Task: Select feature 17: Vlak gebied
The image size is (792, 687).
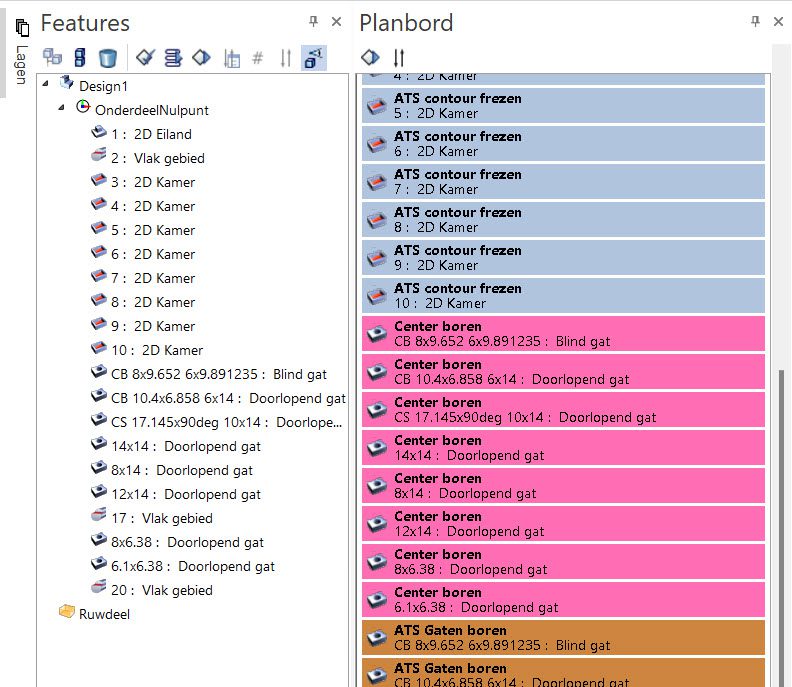Action: (x=162, y=518)
